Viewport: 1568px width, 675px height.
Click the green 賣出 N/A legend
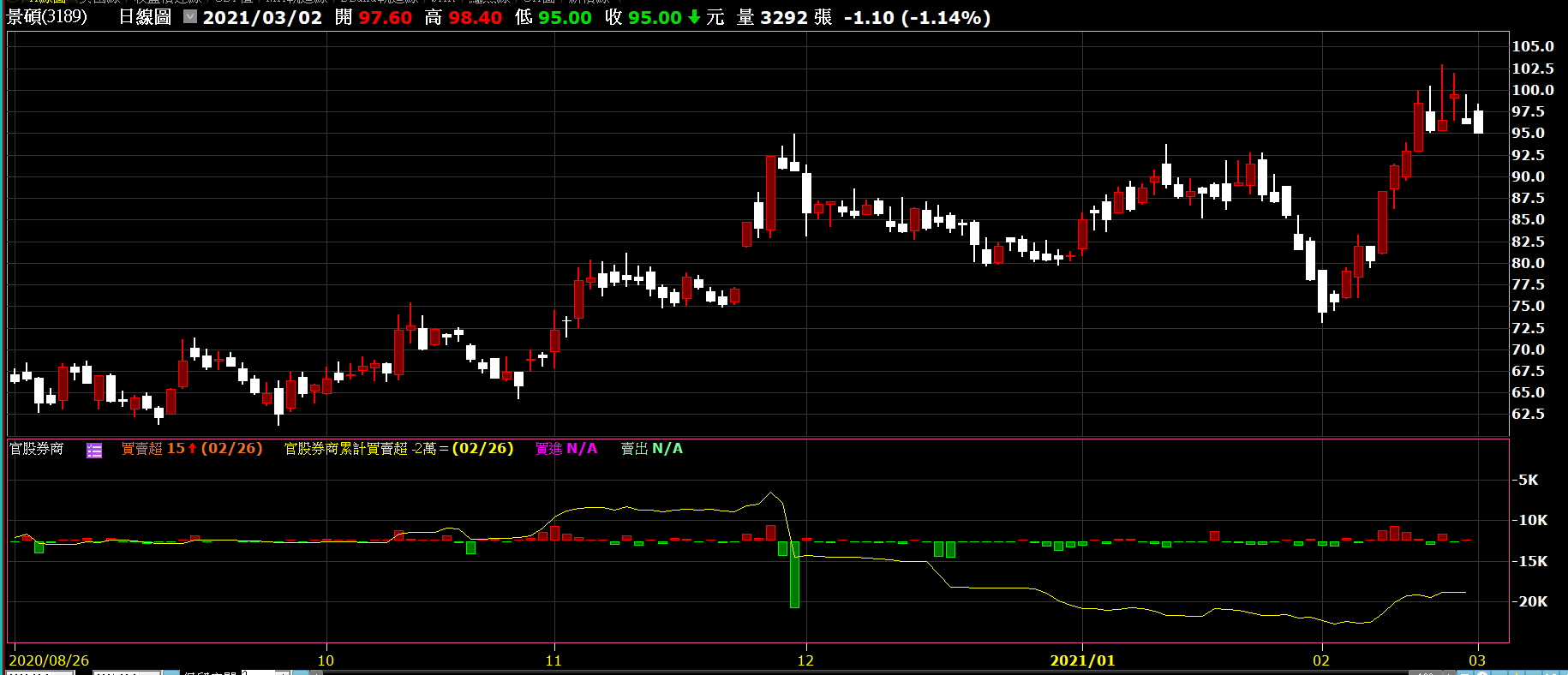click(651, 449)
